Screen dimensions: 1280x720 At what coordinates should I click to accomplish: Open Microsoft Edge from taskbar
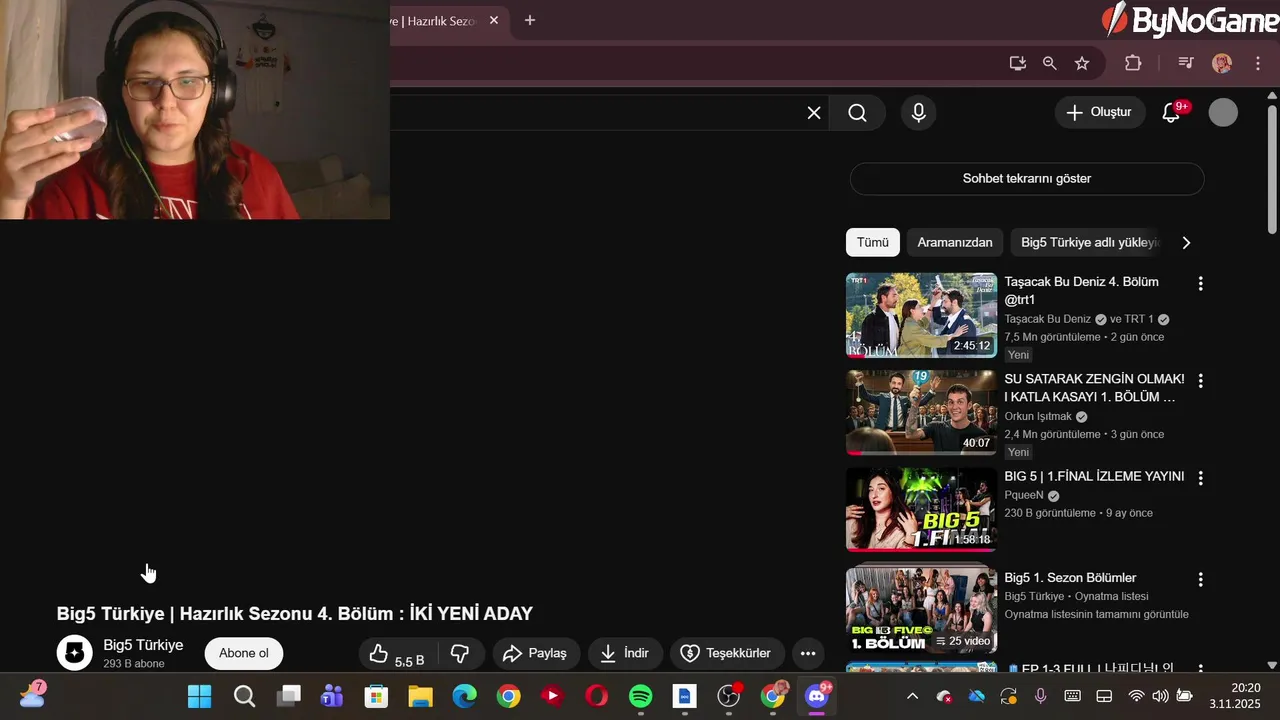[x=464, y=696]
